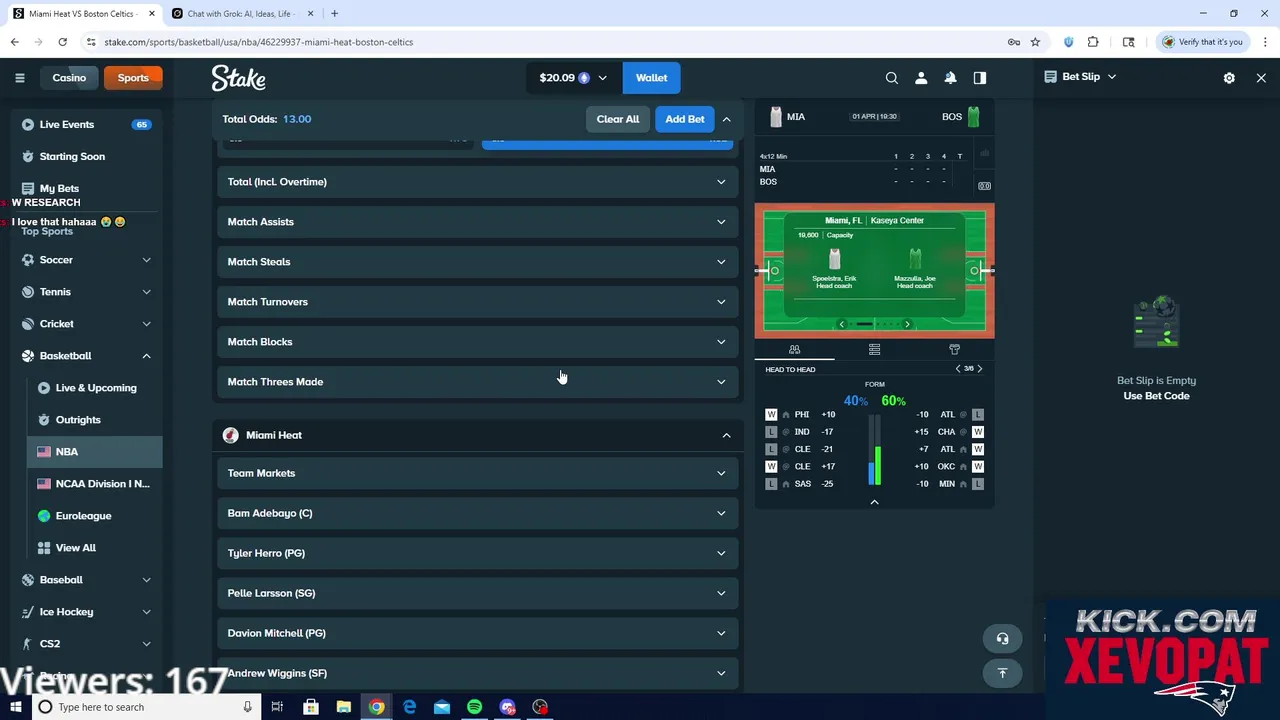Close the Bet Slip panel
Viewport: 1280px width, 720px height.
pyautogui.click(x=1261, y=78)
